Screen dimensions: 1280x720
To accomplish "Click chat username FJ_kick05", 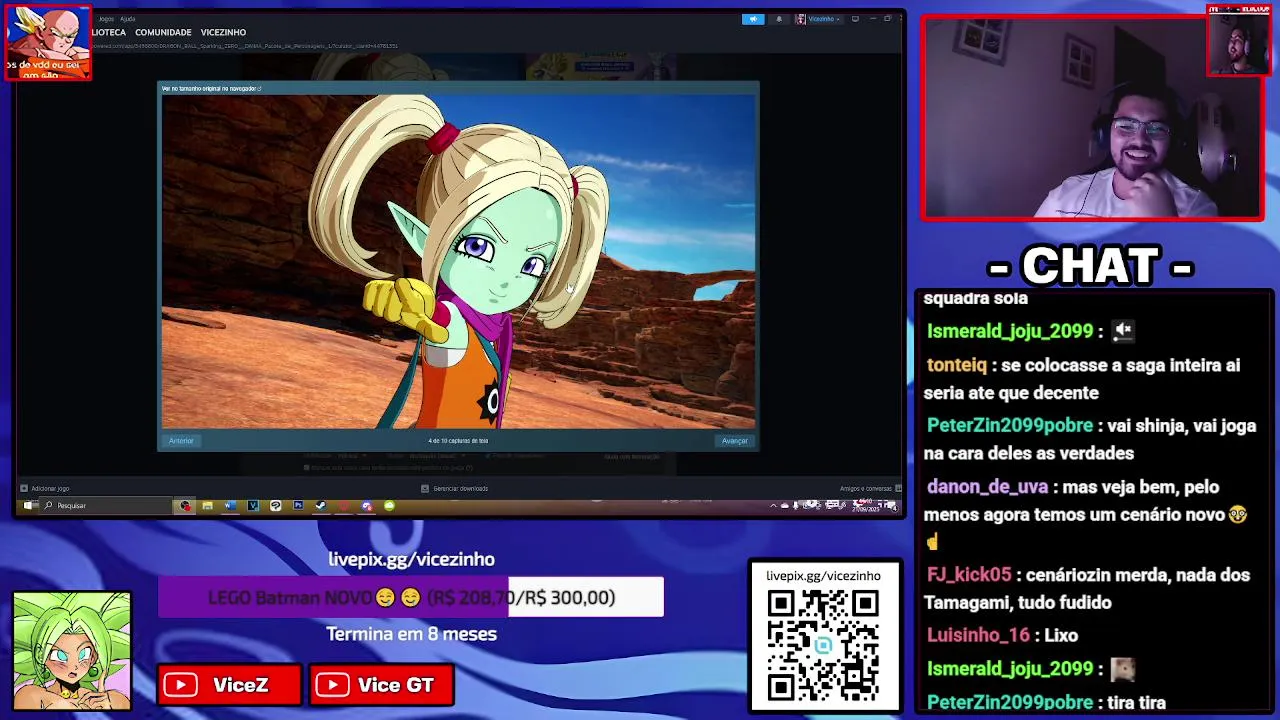I will click(969, 575).
